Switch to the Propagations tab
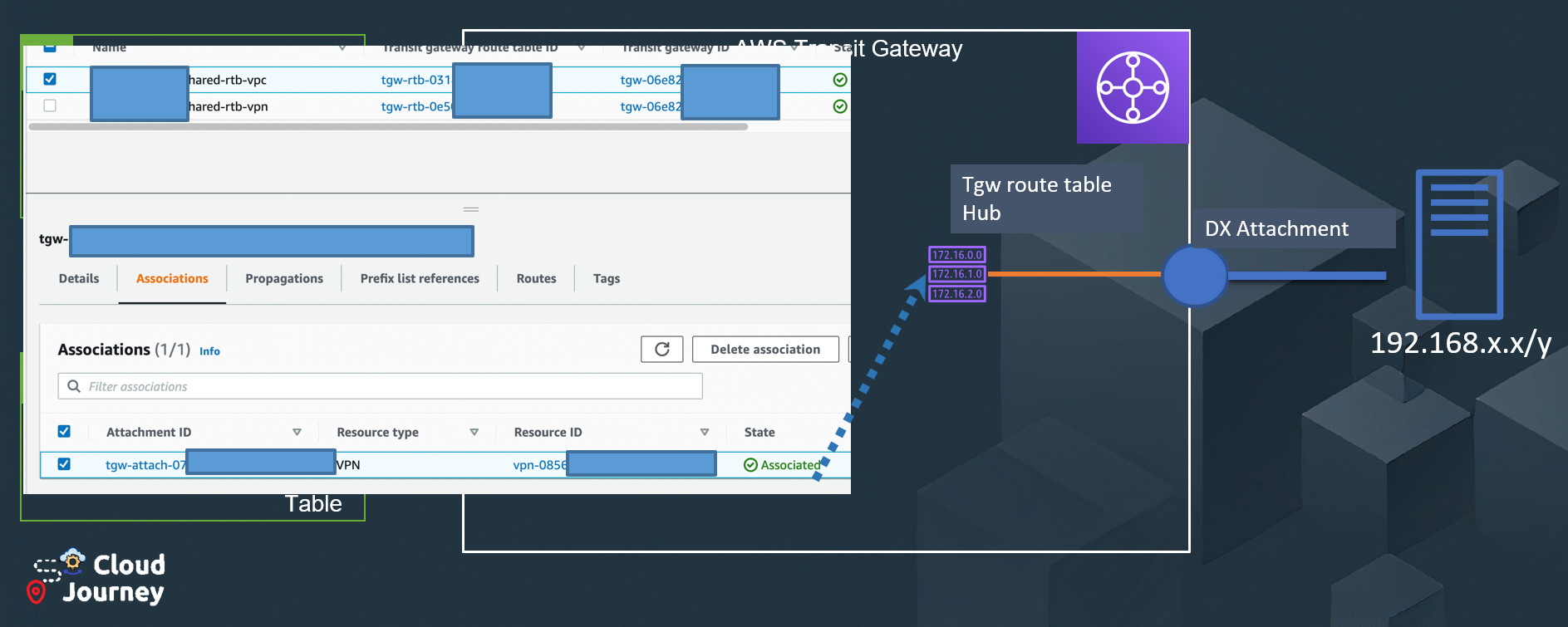1568x627 pixels. [x=284, y=279]
